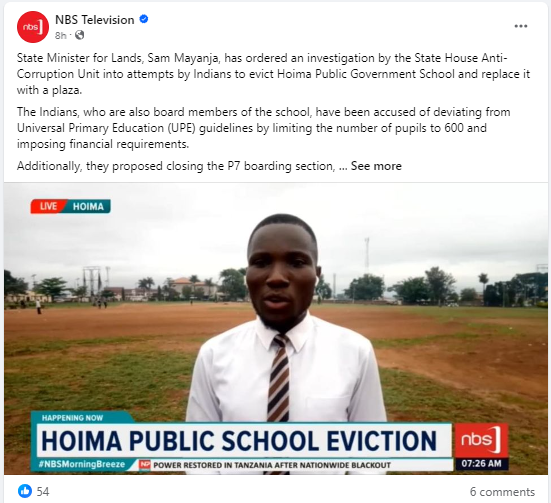Expand the post text with See more
The height and width of the screenshot is (503, 551).
376,166
